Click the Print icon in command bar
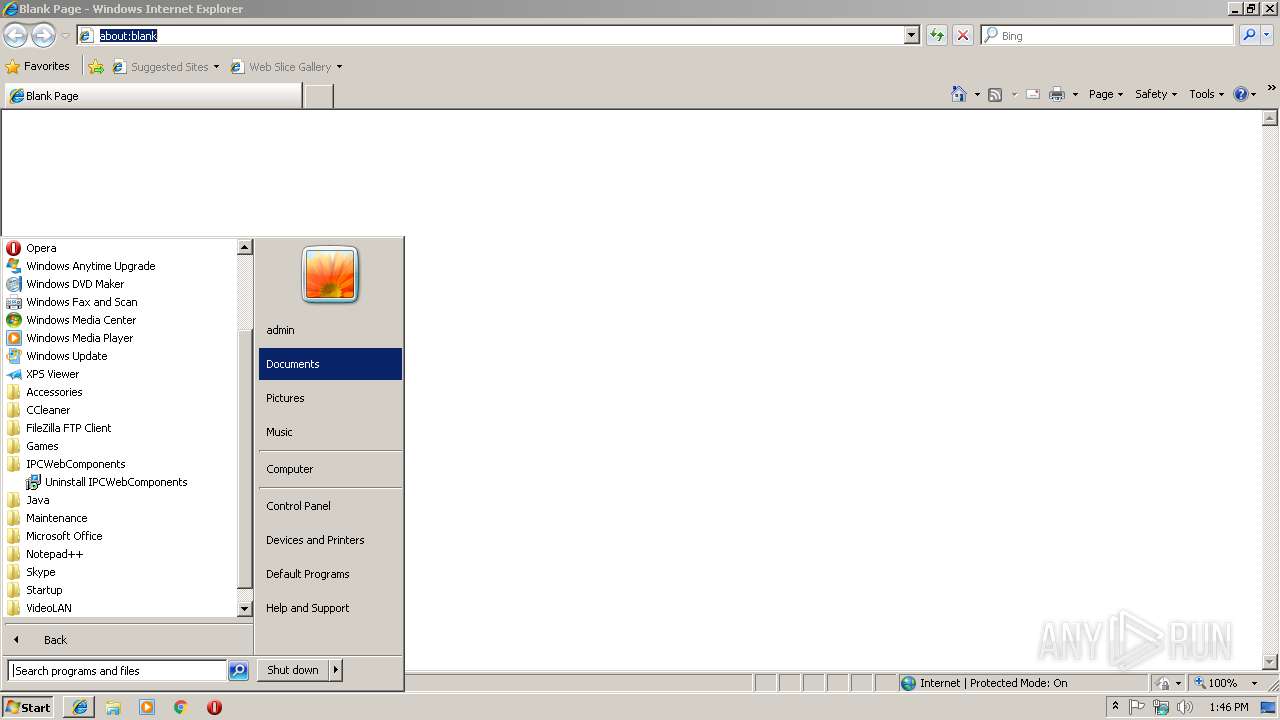The width and height of the screenshot is (1280, 720). pos(1057,94)
